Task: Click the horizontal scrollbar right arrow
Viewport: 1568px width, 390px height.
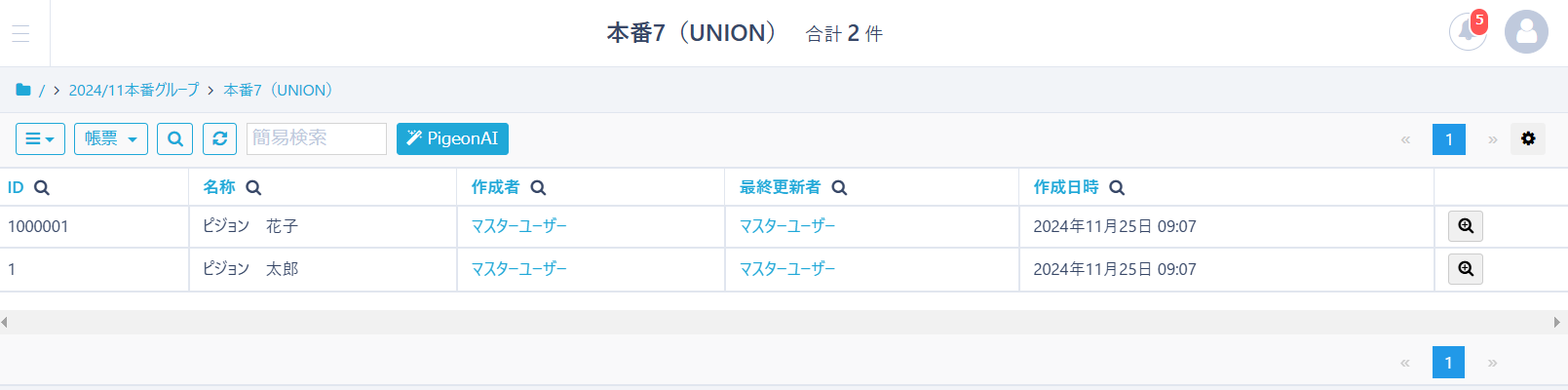Action: [1557, 322]
